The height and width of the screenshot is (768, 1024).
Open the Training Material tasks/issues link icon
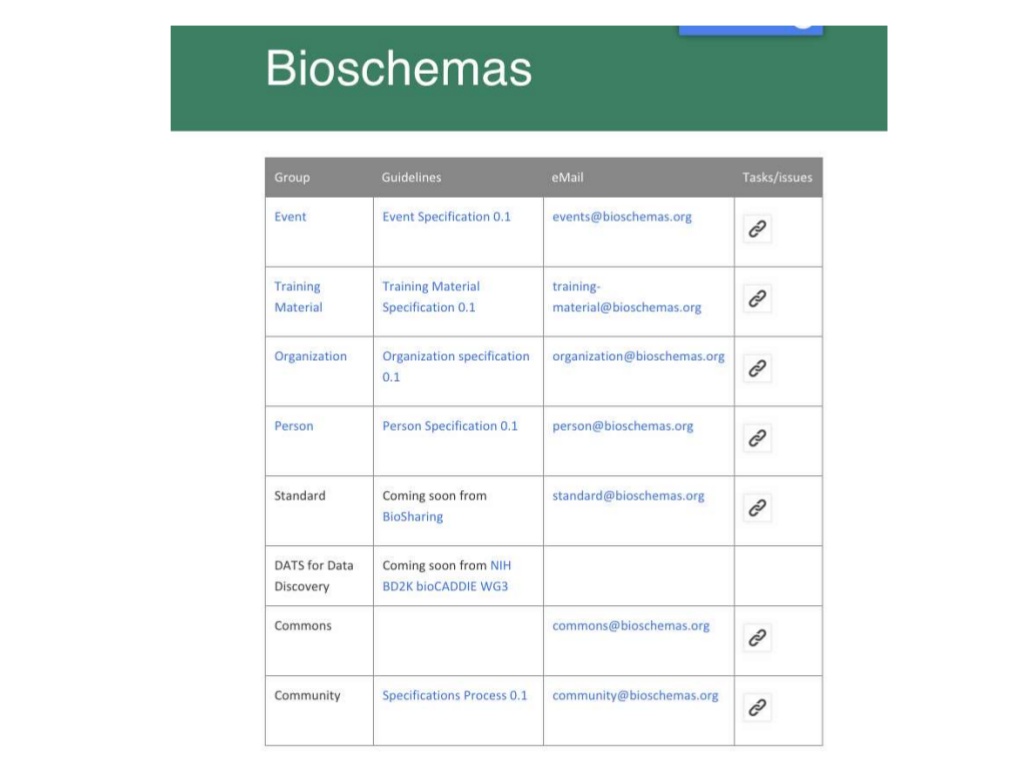click(757, 299)
